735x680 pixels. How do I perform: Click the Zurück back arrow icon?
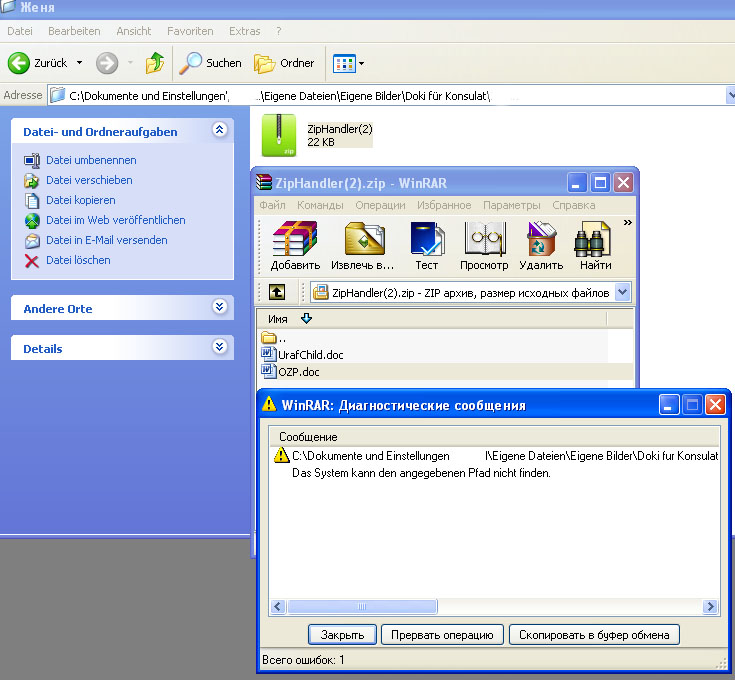[x=19, y=63]
